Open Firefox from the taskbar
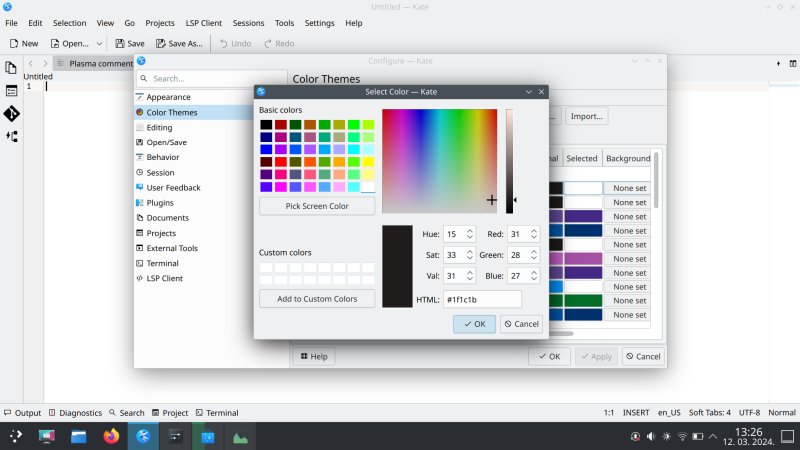800x450 pixels. 111,437
